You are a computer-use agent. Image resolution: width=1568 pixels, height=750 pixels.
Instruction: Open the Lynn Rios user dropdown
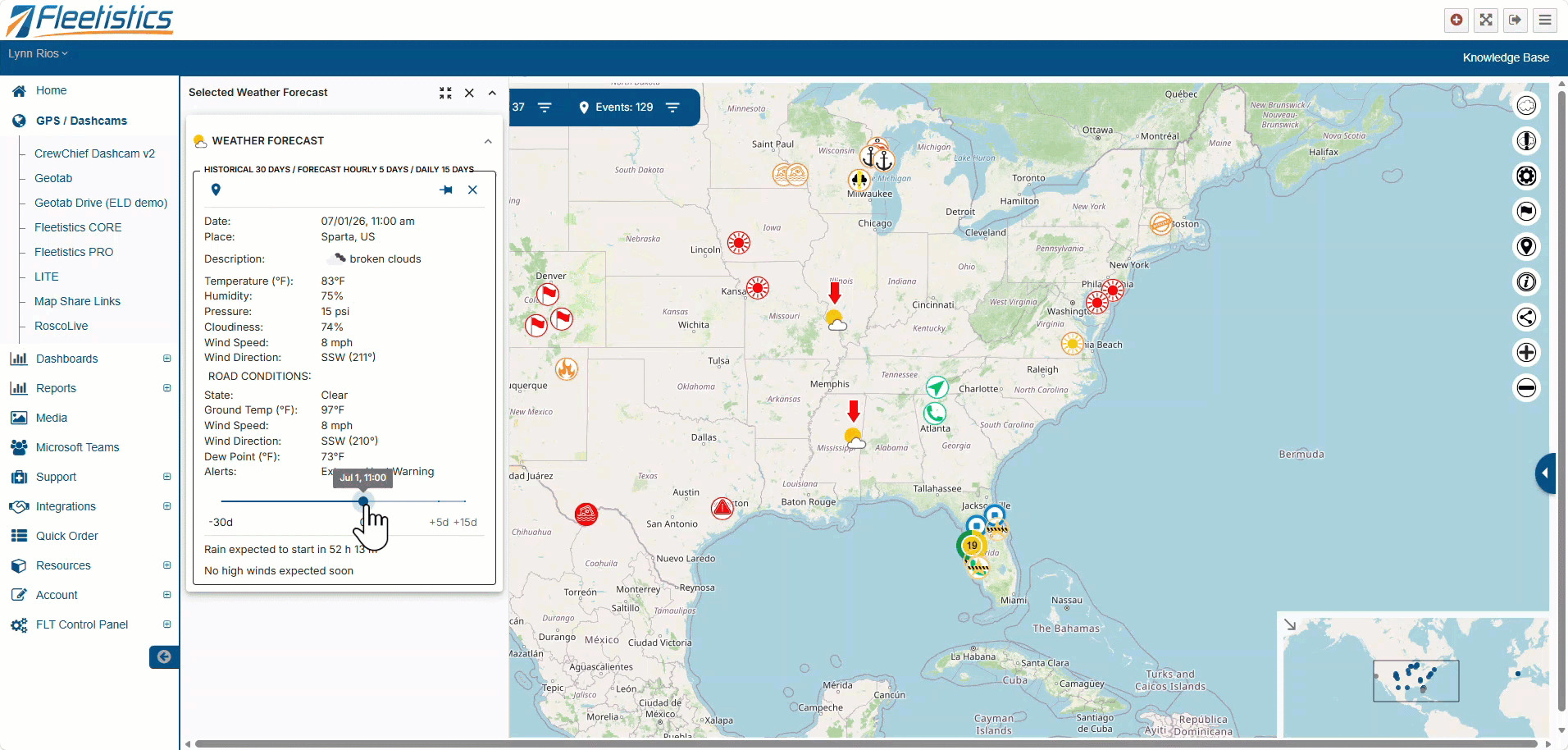38,53
